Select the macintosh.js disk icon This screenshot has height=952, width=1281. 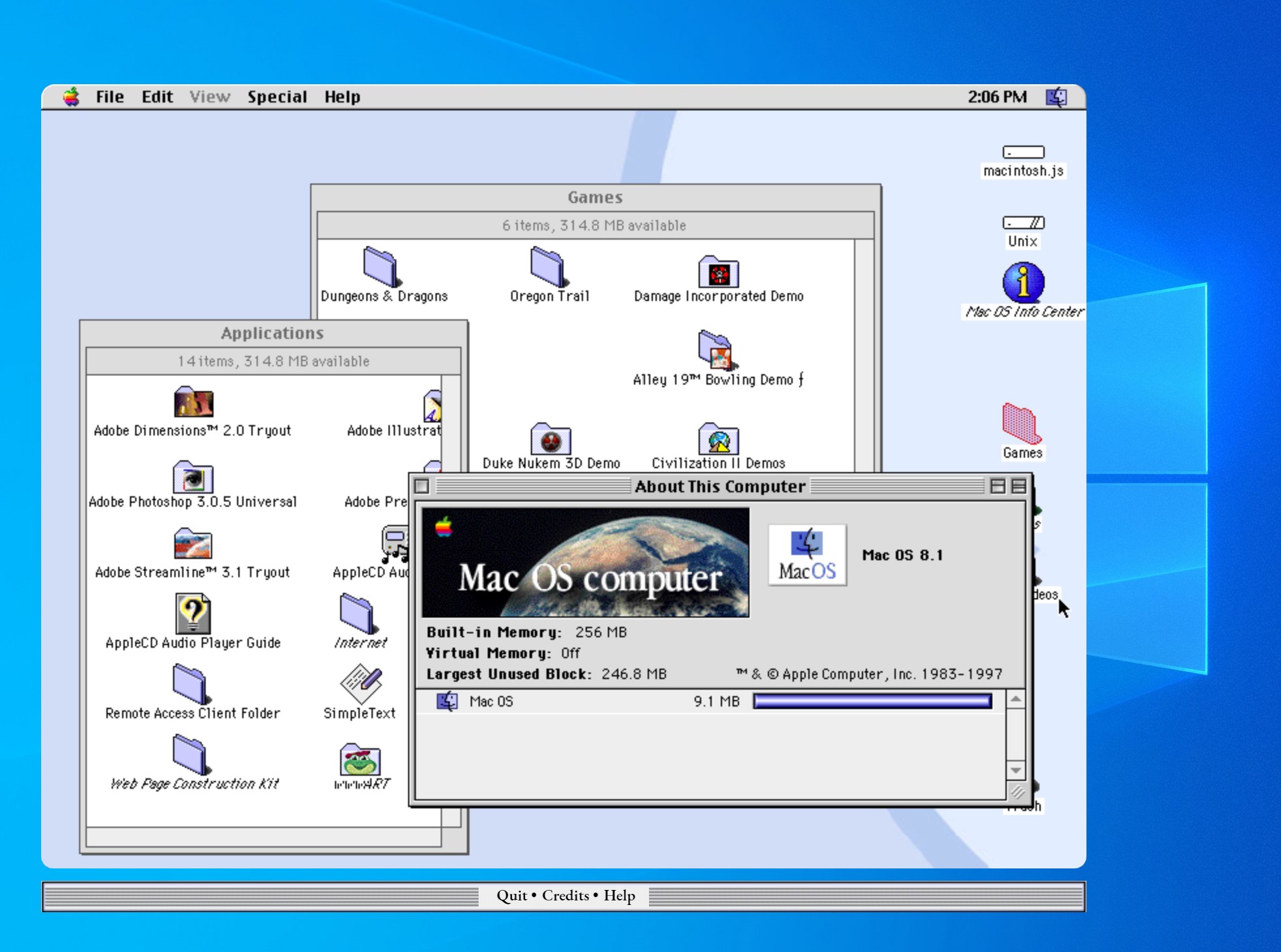click(x=1023, y=152)
